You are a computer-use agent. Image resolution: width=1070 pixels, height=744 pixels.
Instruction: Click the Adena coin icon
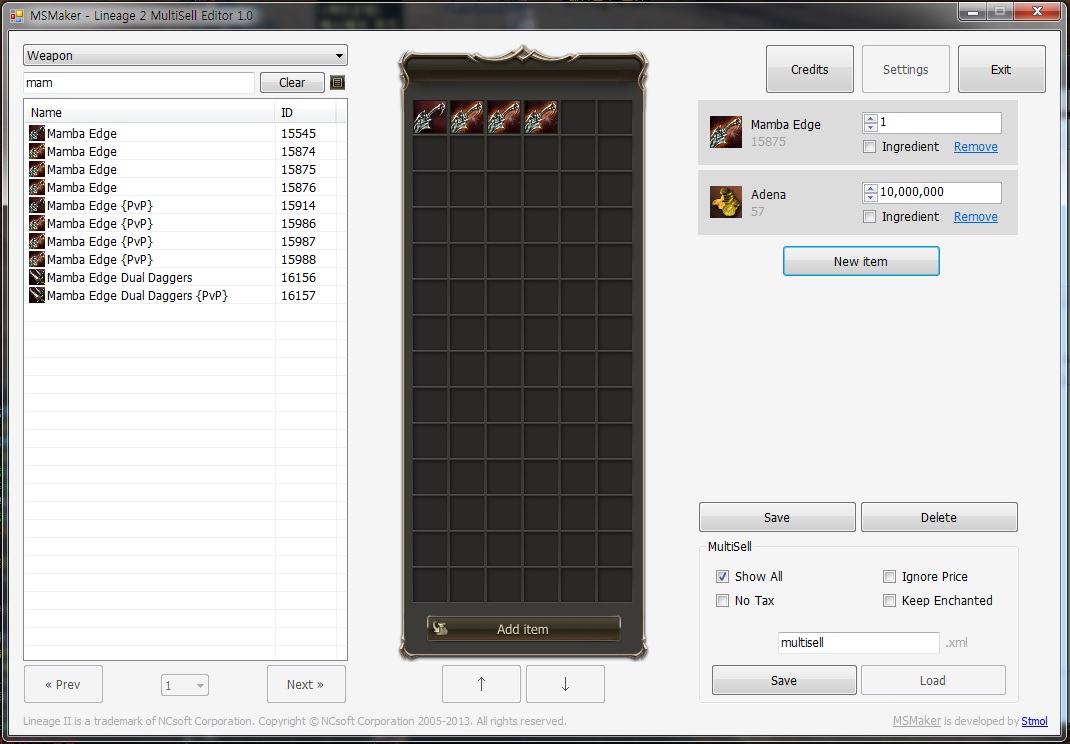(x=725, y=202)
